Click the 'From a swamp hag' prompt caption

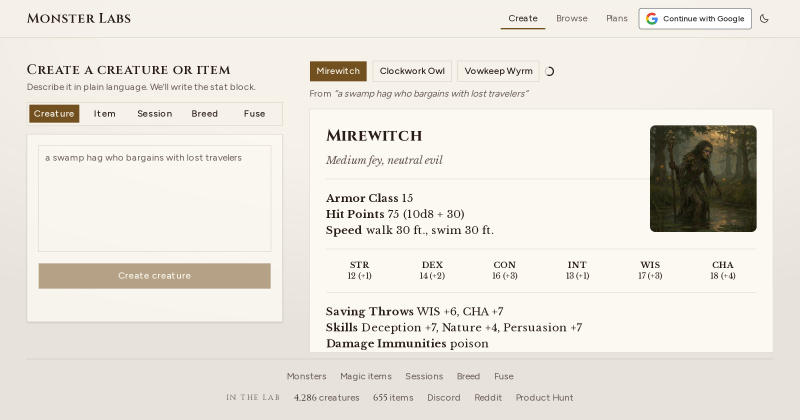coord(418,94)
